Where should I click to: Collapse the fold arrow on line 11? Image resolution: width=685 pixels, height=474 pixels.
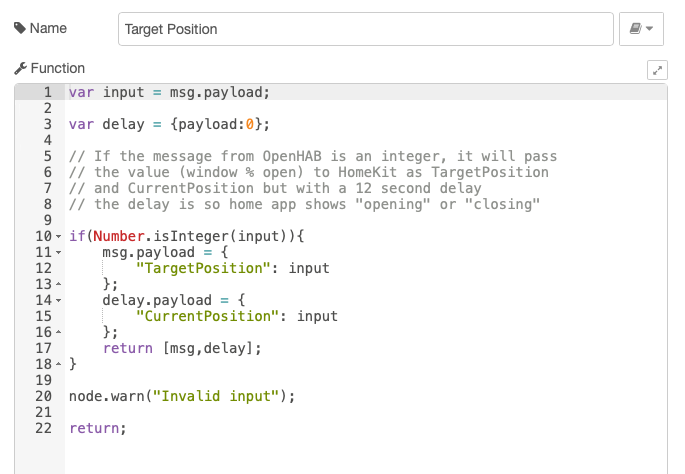pos(59,253)
